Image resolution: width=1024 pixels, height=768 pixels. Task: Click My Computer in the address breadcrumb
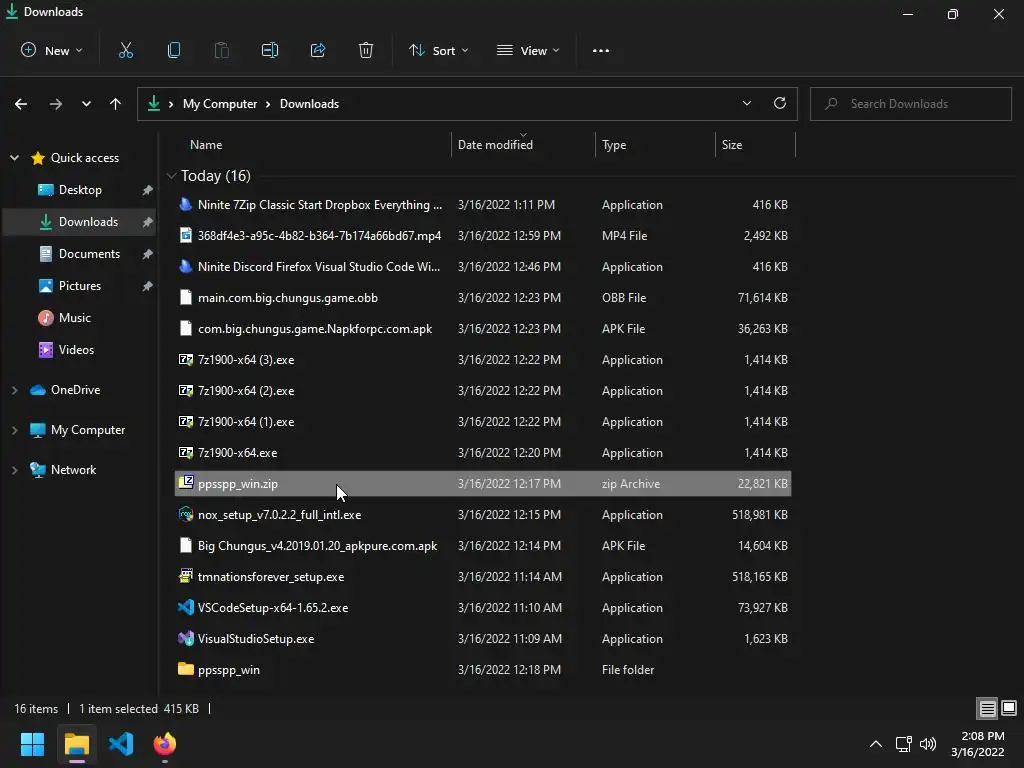[220, 104]
